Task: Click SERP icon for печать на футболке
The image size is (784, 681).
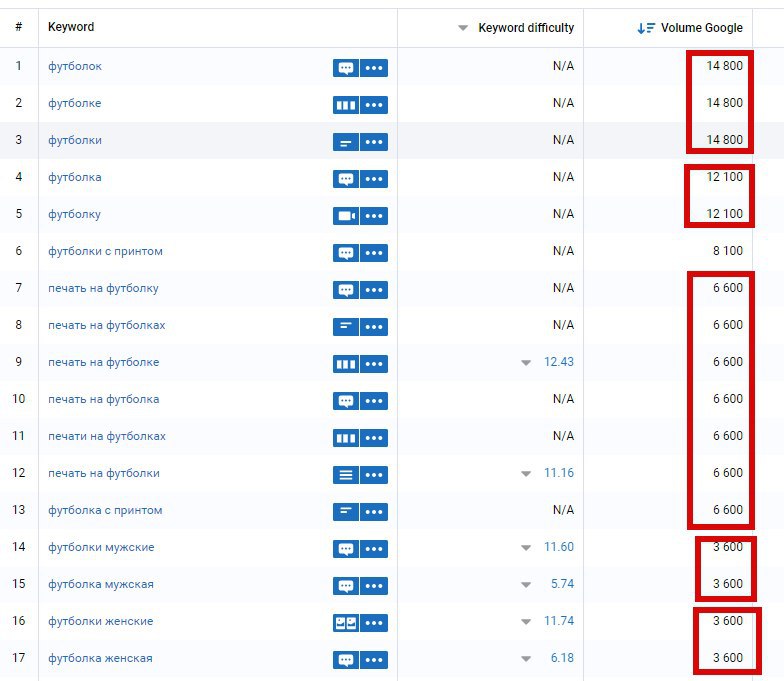Action: [346, 364]
